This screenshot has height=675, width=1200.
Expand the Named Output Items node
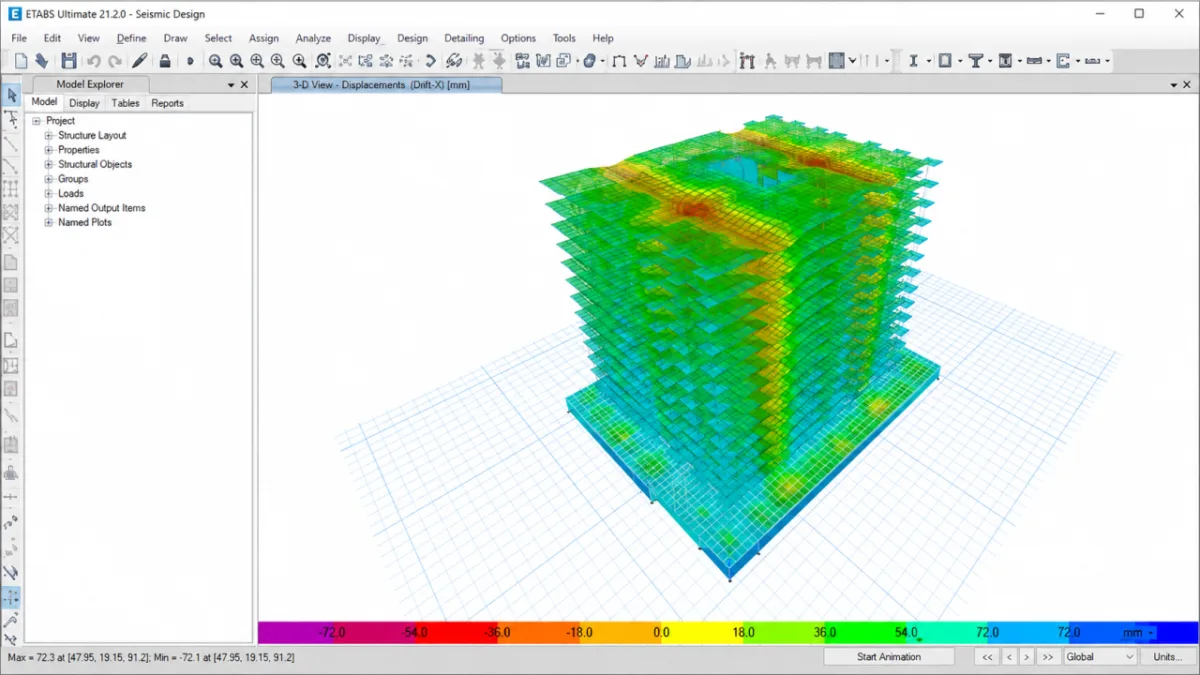click(x=48, y=208)
